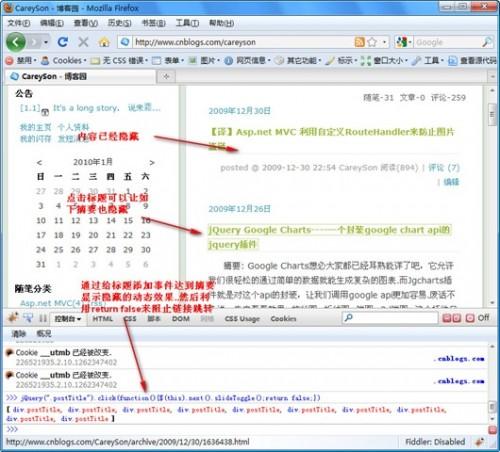Open the 图片 toolbar dropdown

pyautogui.click(x=204, y=61)
